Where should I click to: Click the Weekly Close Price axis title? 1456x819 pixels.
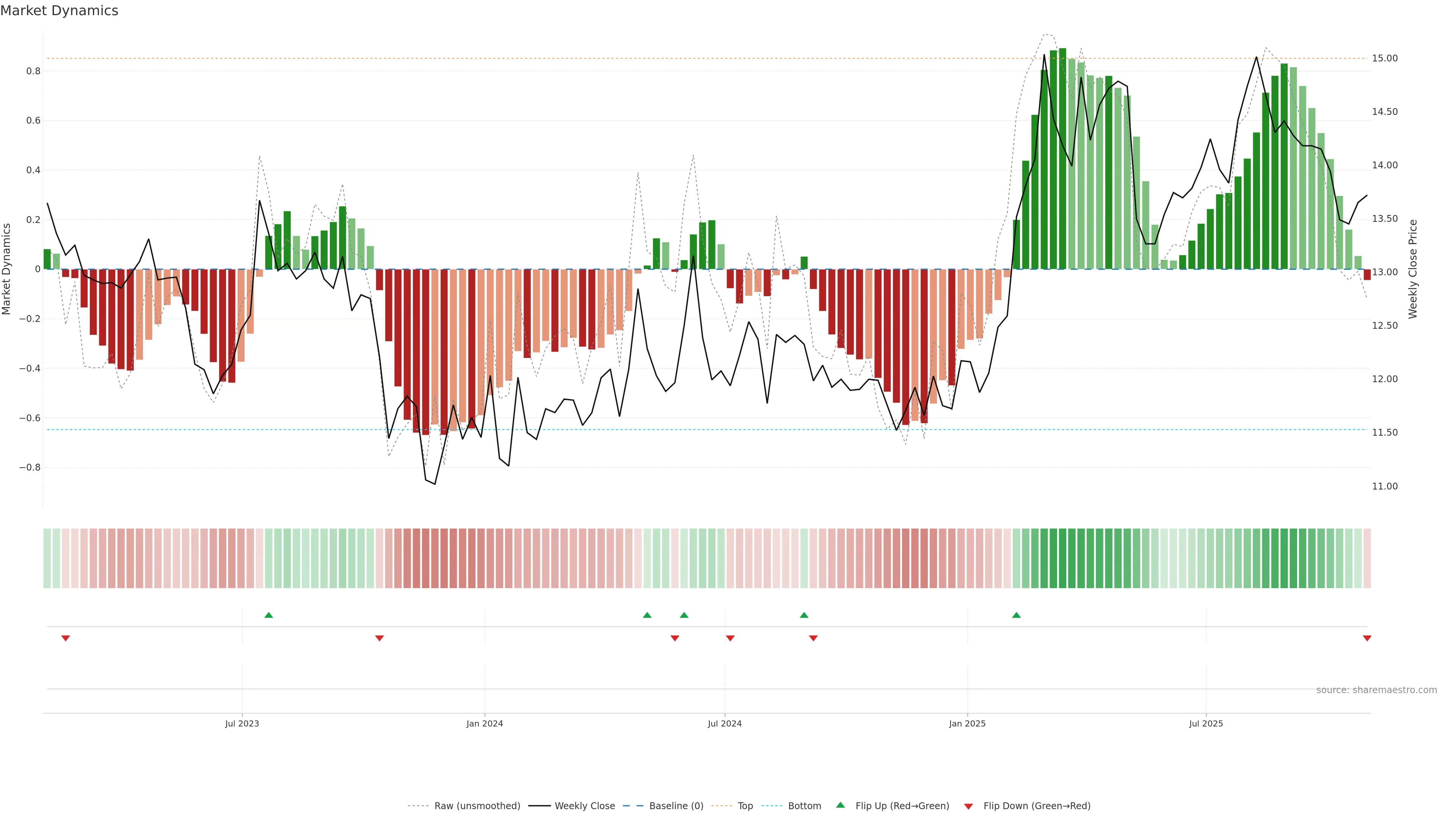pyautogui.click(x=1412, y=269)
